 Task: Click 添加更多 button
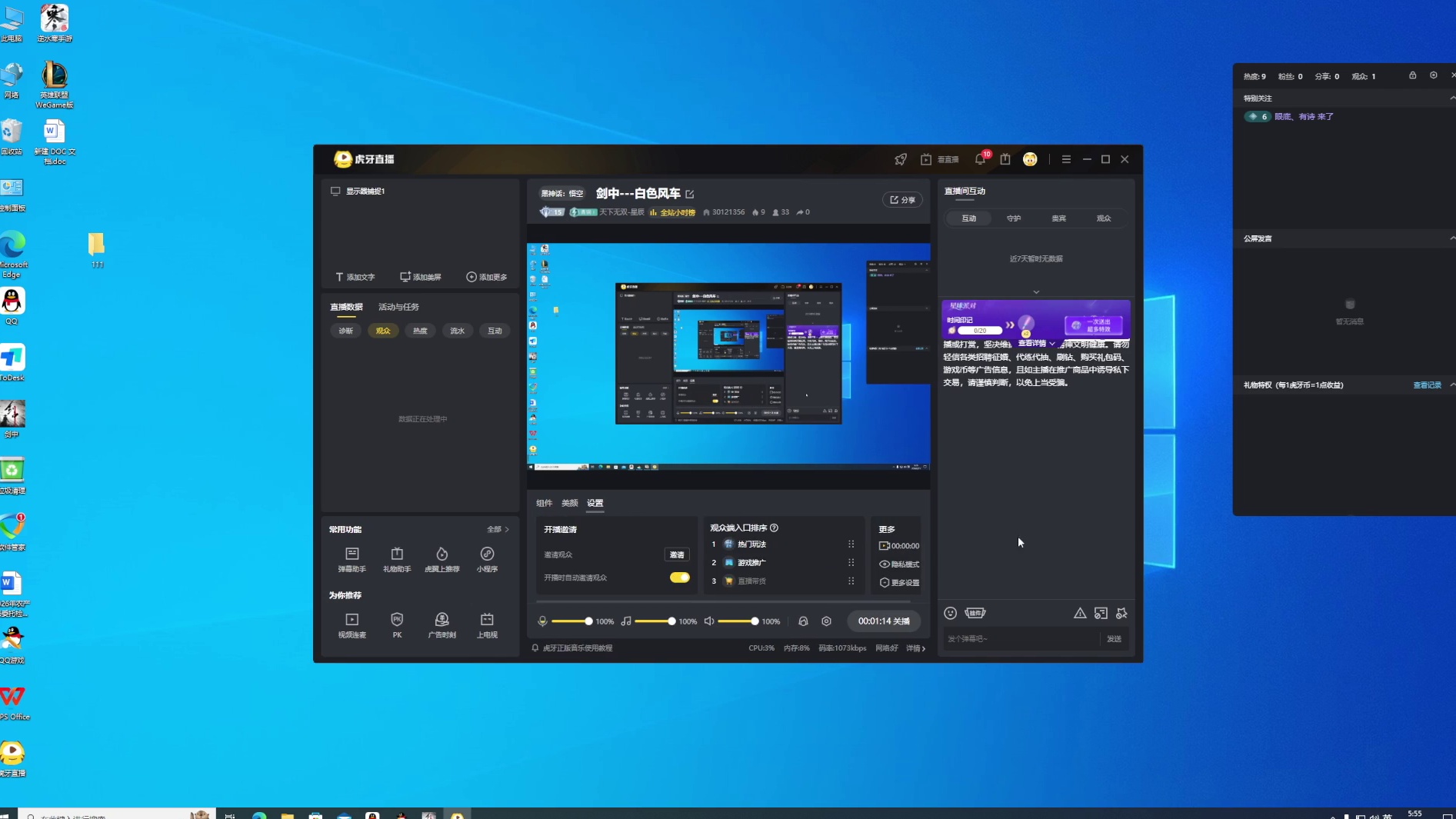pyautogui.click(x=487, y=277)
